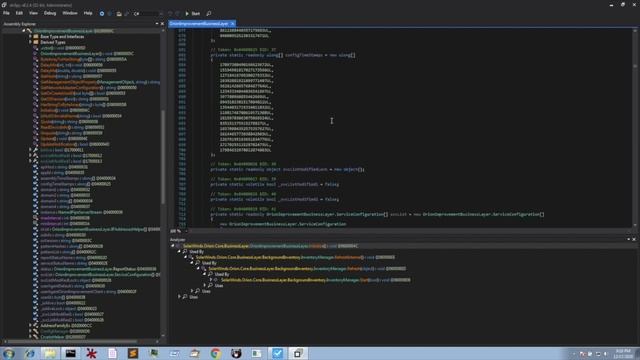640x360 pixels.
Task: Open the Edit menu
Action: click(19, 13)
